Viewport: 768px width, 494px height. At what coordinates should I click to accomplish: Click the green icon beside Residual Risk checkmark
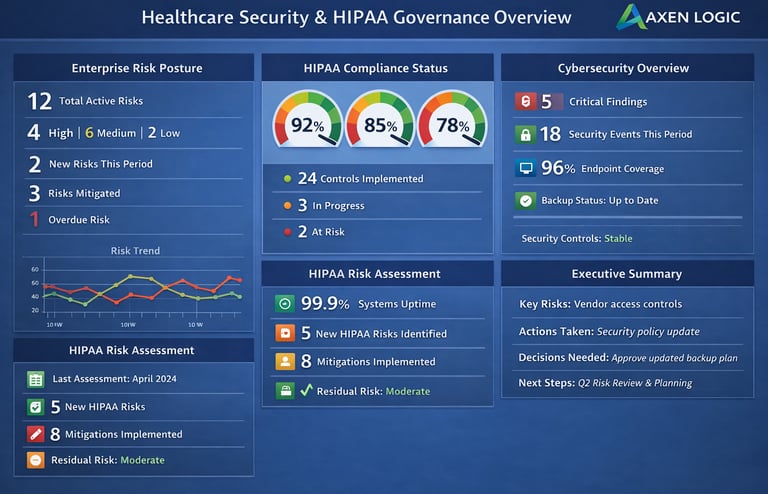pos(285,391)
